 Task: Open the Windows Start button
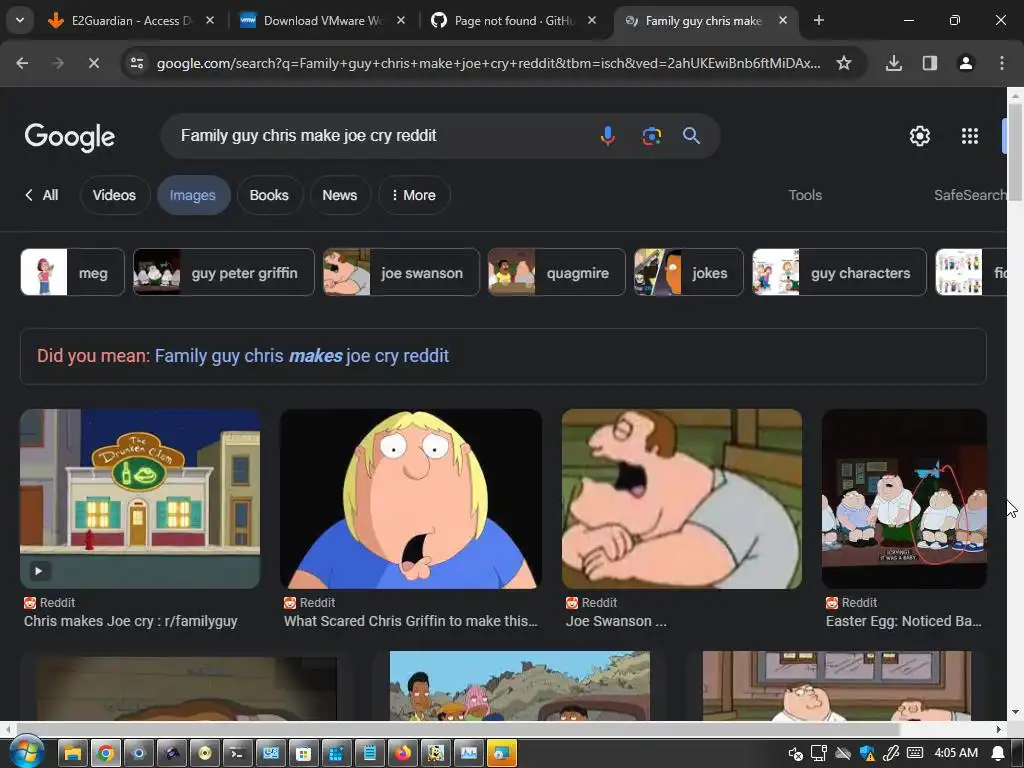[x=25, y=752]
